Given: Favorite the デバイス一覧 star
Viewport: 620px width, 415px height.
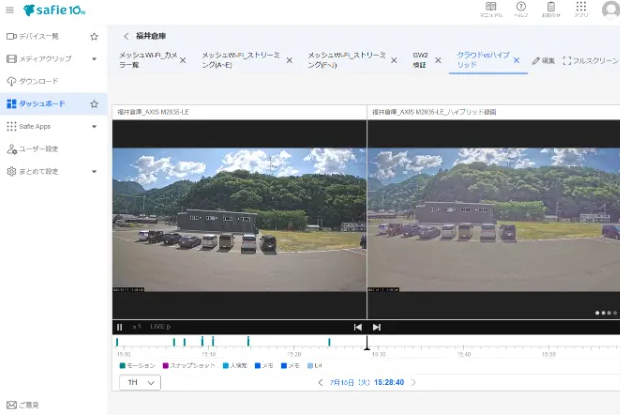Looking at the screenshot, I should click(x=94, y=37).
